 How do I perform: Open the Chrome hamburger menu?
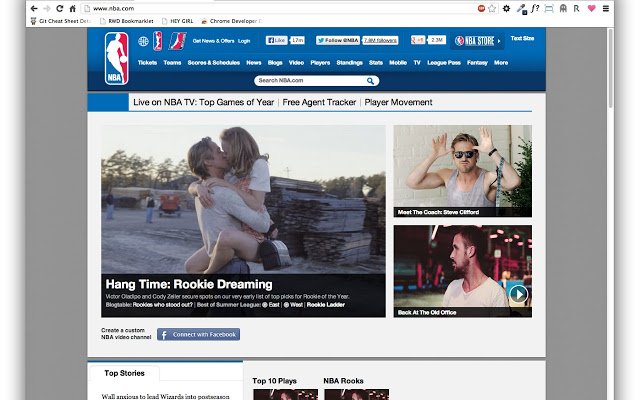606,8
